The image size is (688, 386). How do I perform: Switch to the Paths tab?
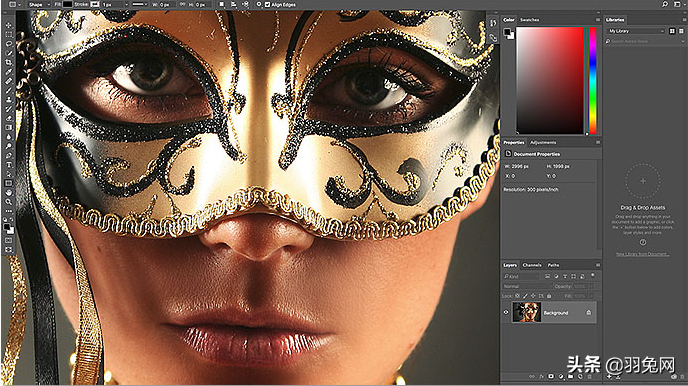[553, 265]
